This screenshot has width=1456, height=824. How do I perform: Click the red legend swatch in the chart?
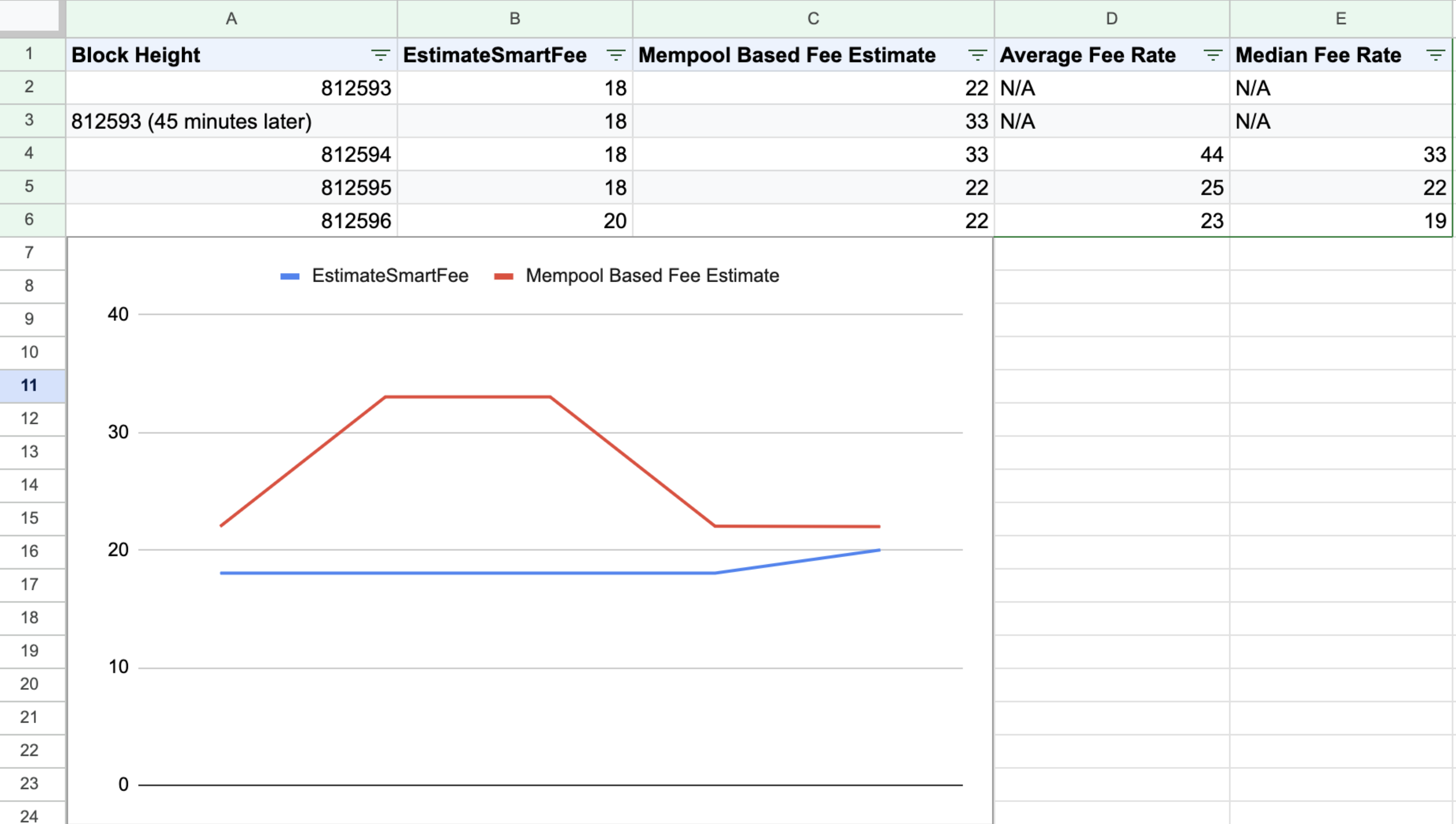pyautogui.click(x=504, y=275)
